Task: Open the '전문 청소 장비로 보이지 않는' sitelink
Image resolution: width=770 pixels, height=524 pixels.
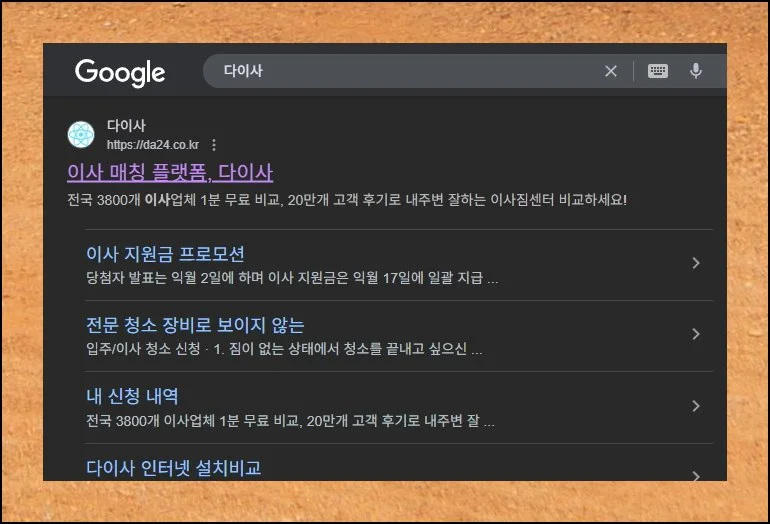Action: click(x=195, y=325)
